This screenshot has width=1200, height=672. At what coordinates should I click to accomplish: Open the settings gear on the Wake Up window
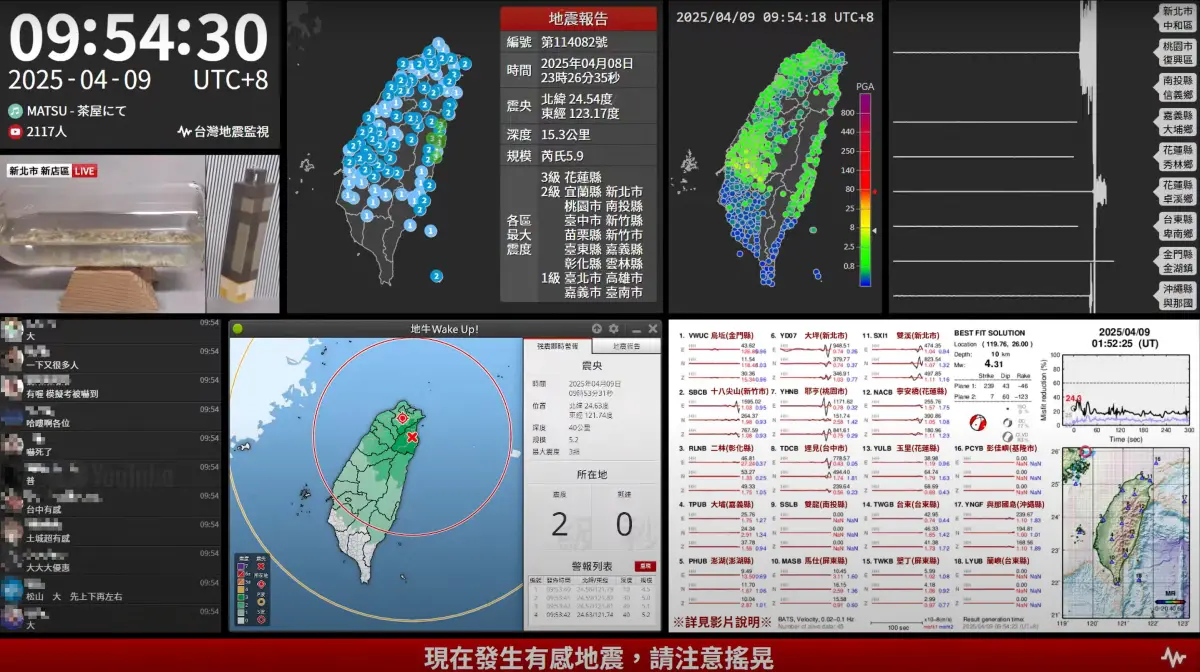pyautogui.click(x=614, y=330)
